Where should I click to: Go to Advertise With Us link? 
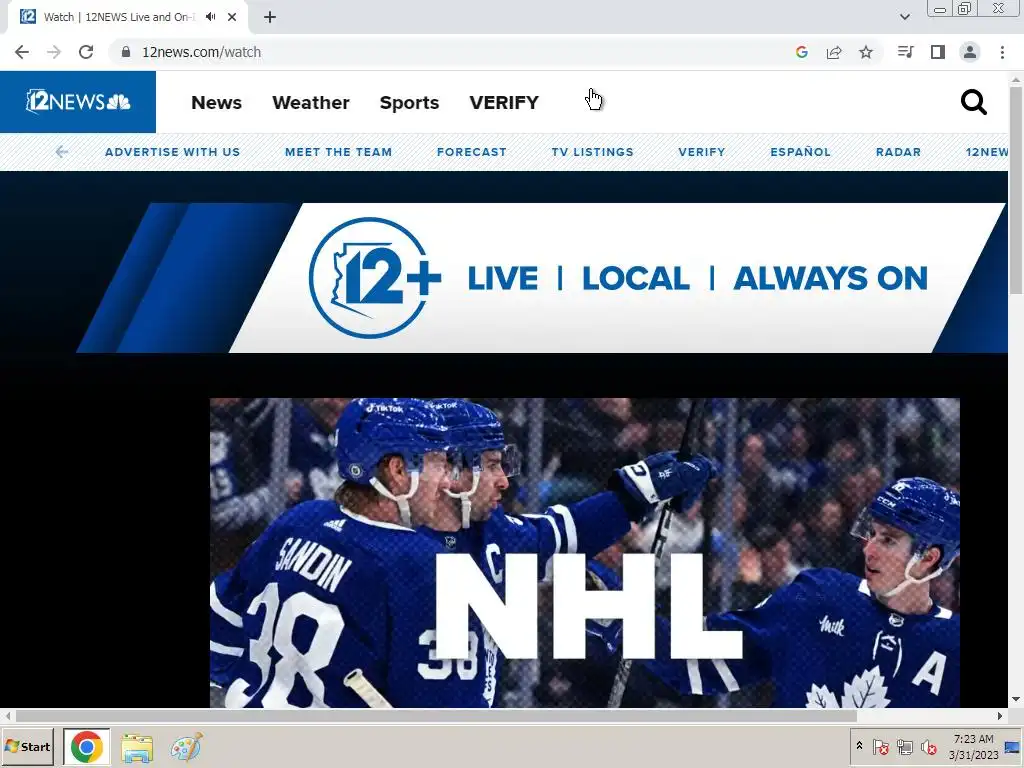pos(172,152)
